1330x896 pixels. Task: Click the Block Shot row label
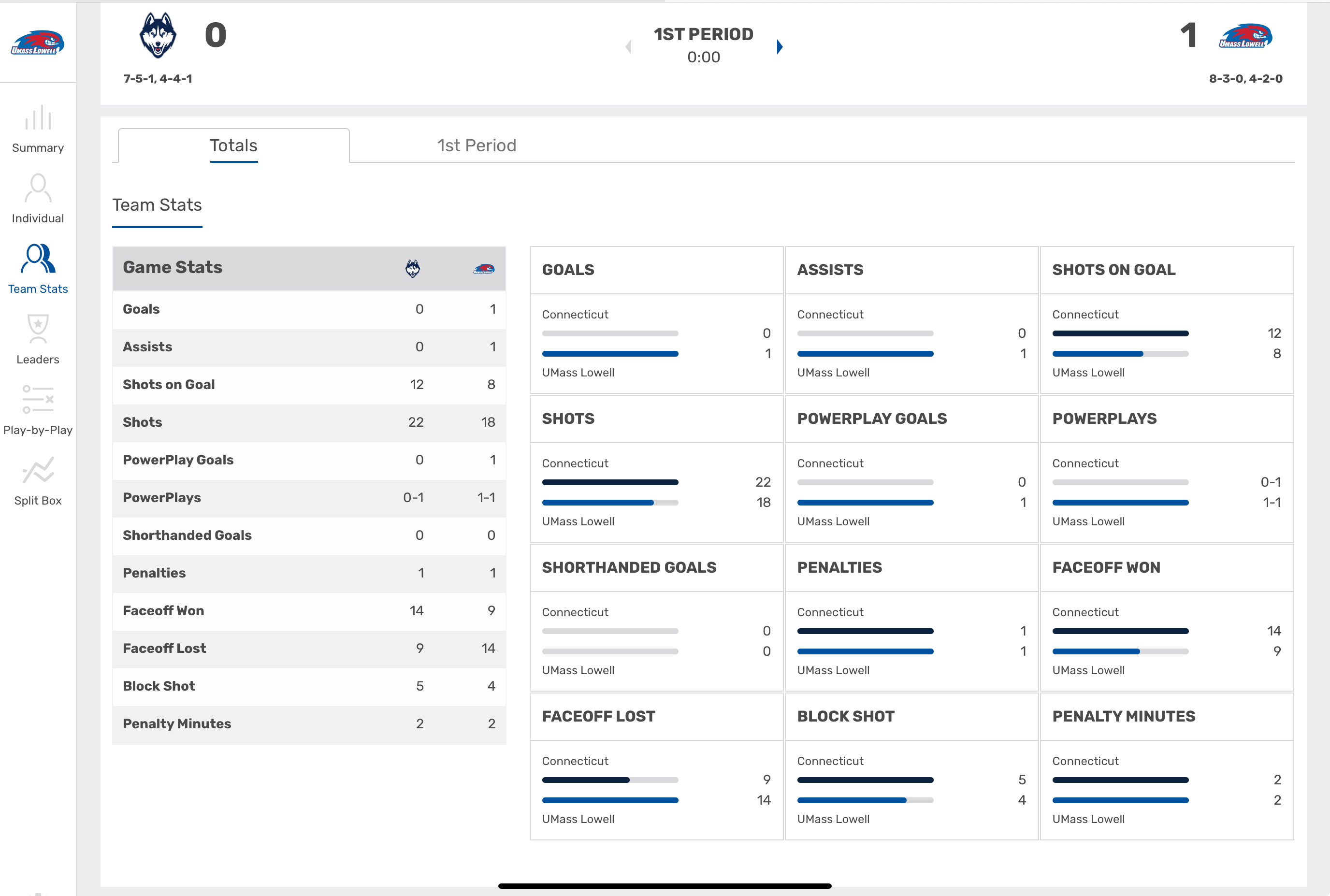click(x=159, y=686)
